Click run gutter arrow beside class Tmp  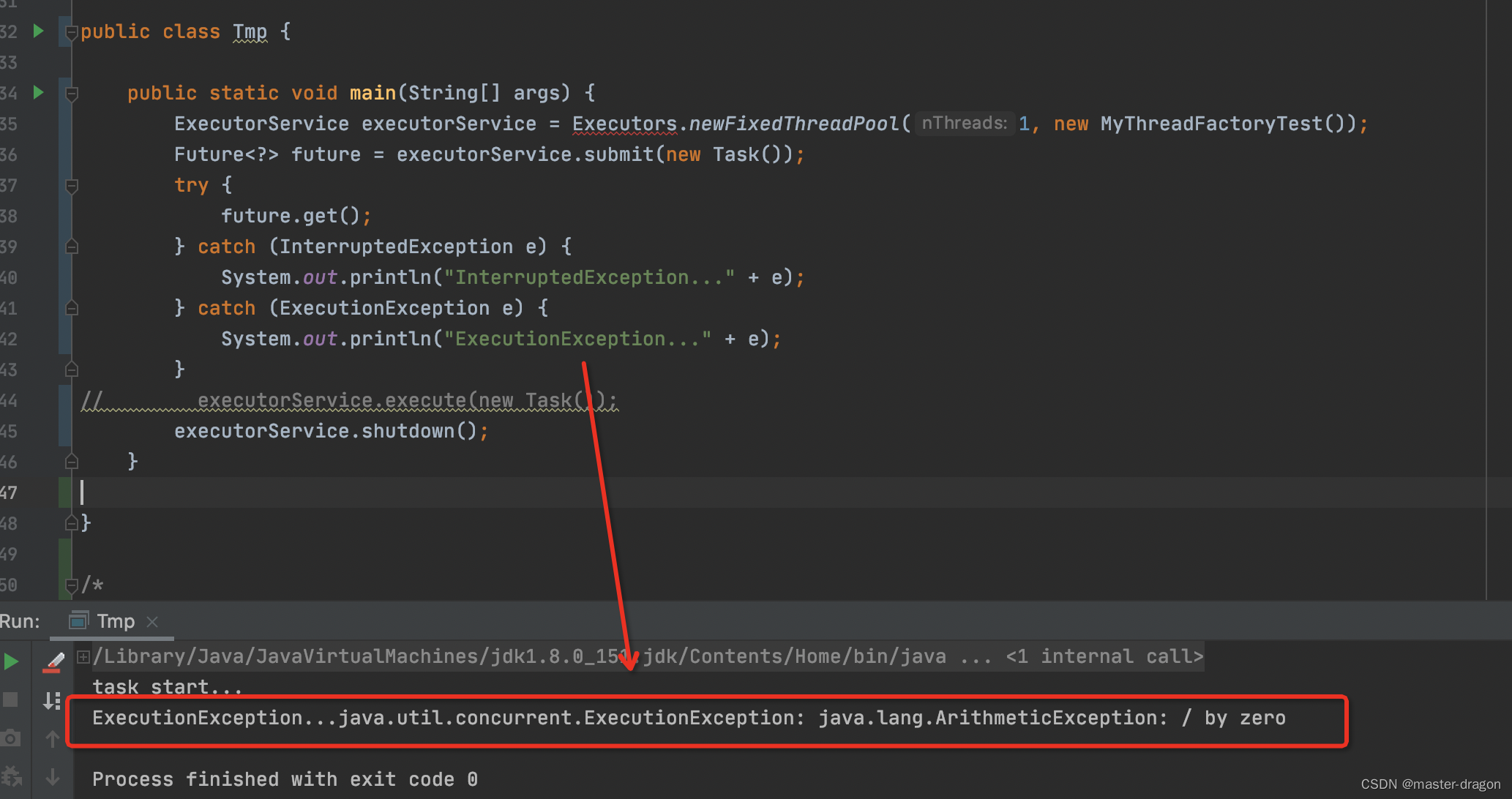tap(39, 31)
